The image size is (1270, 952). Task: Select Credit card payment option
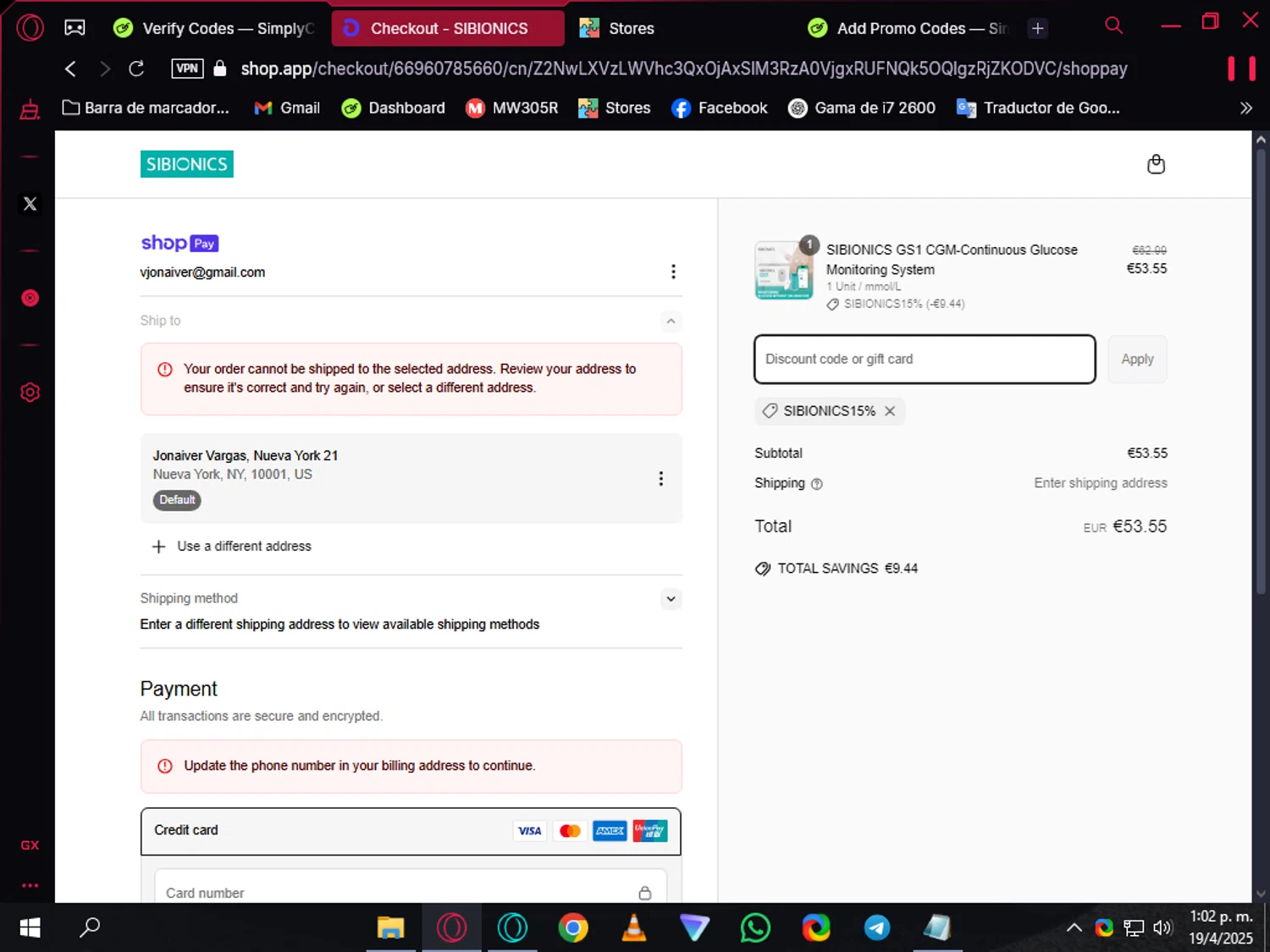click(x=411, y=831)
